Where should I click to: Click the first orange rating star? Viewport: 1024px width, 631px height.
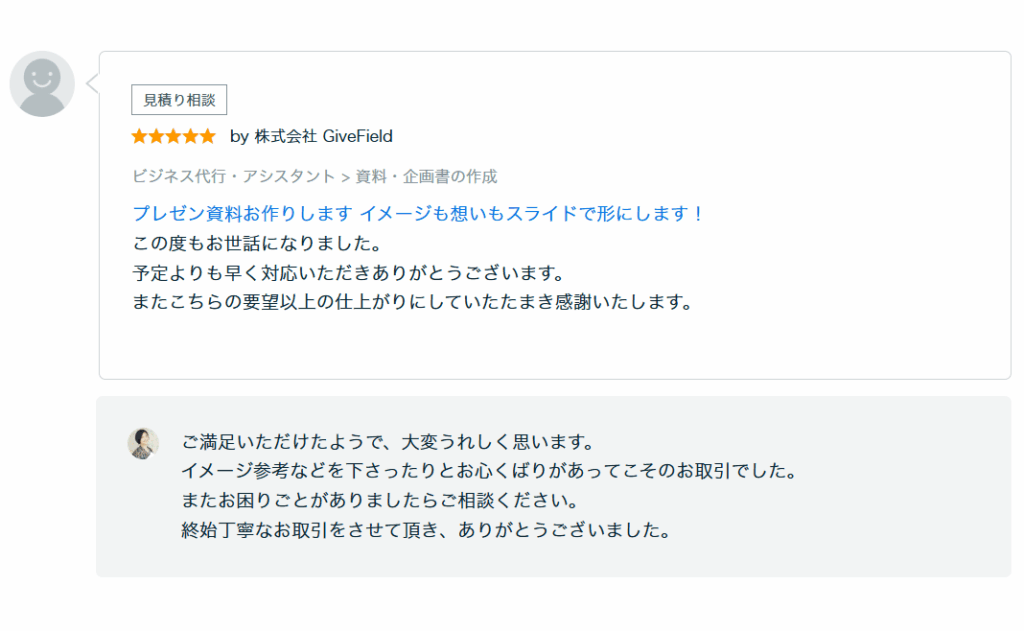[139, 137]
